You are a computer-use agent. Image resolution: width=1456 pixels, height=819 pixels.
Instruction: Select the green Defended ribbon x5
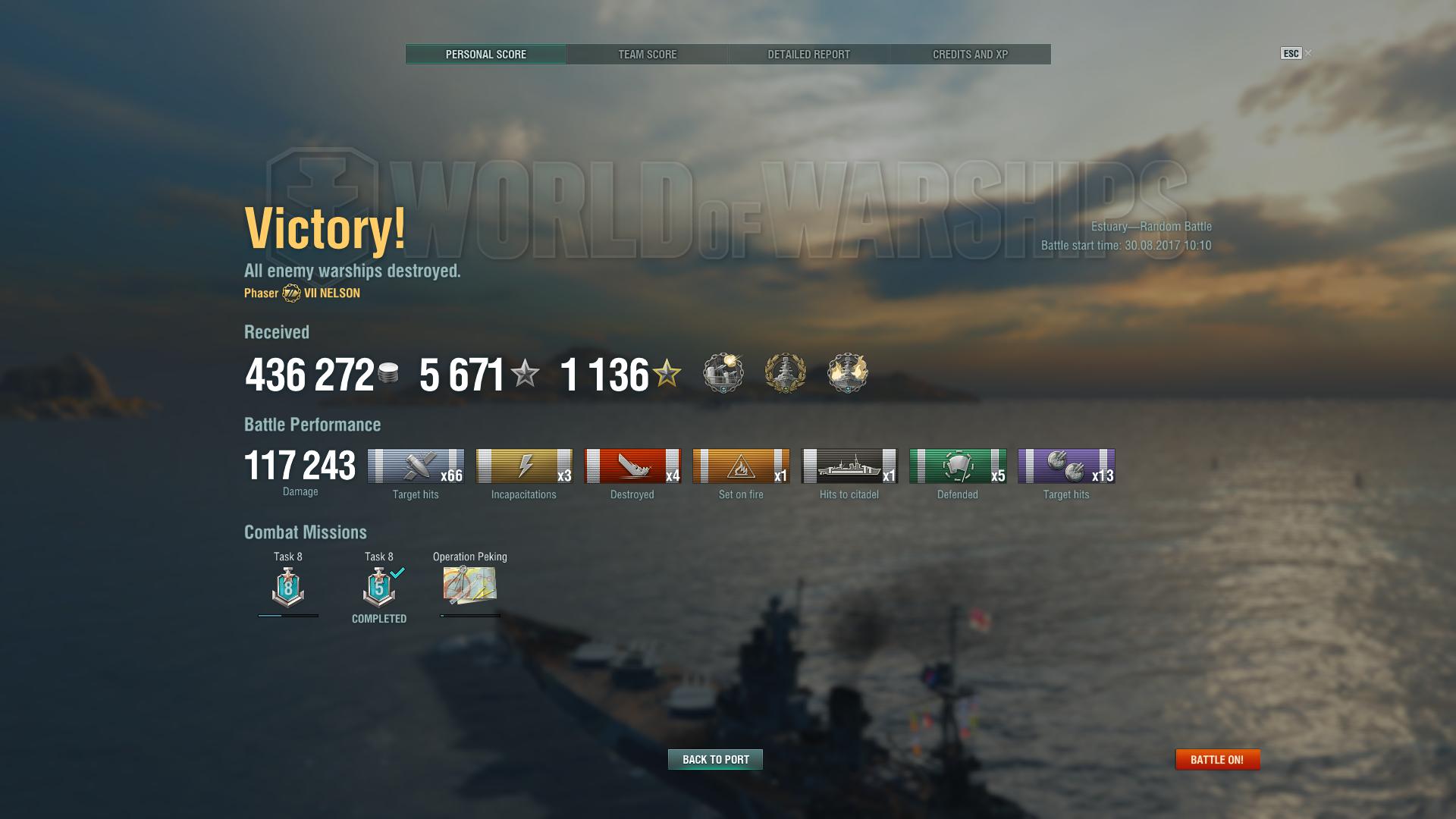click(x=958, y=466)
